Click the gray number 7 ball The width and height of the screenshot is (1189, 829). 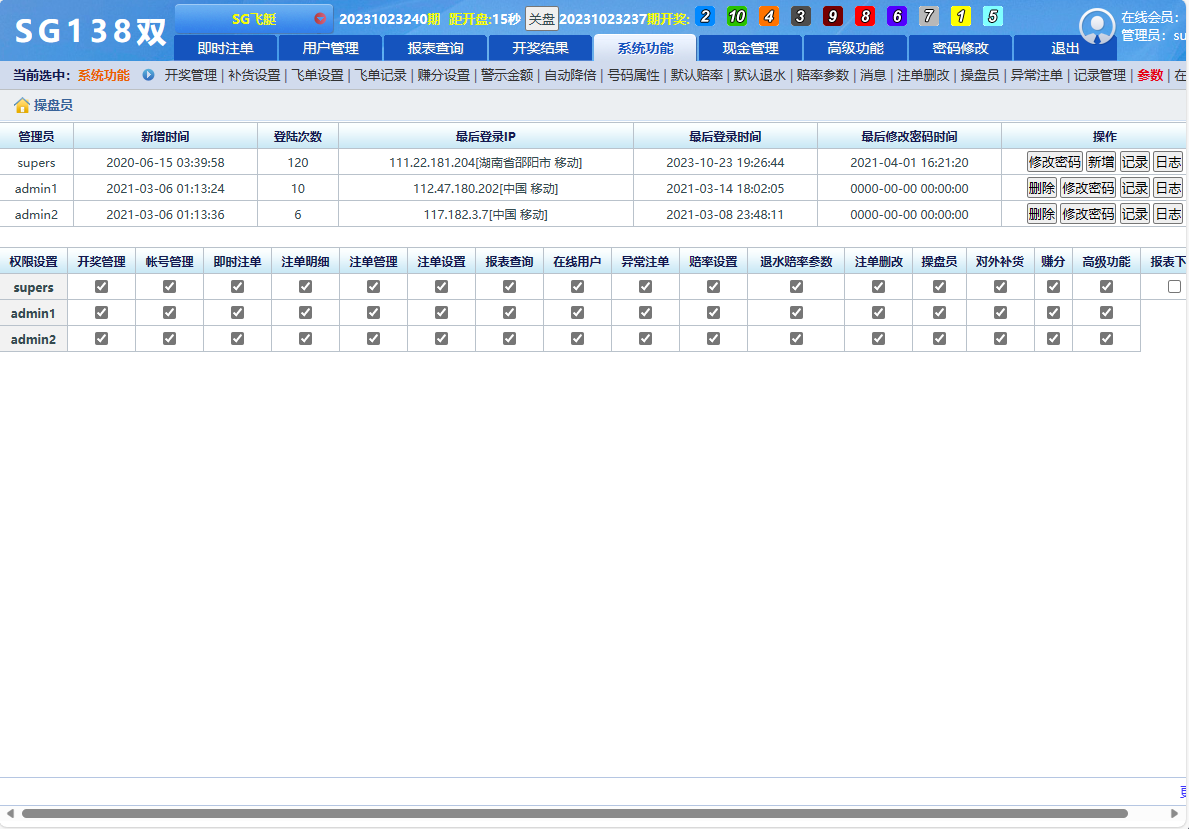pos(928,16)
